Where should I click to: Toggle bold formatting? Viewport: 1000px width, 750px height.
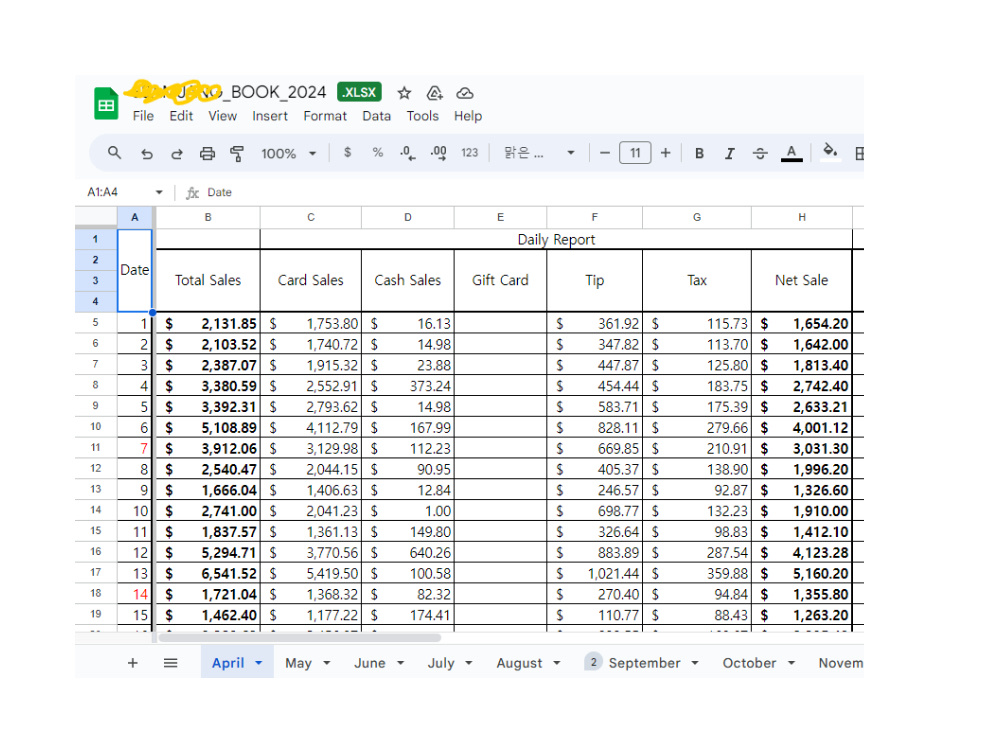pos(699,153)
